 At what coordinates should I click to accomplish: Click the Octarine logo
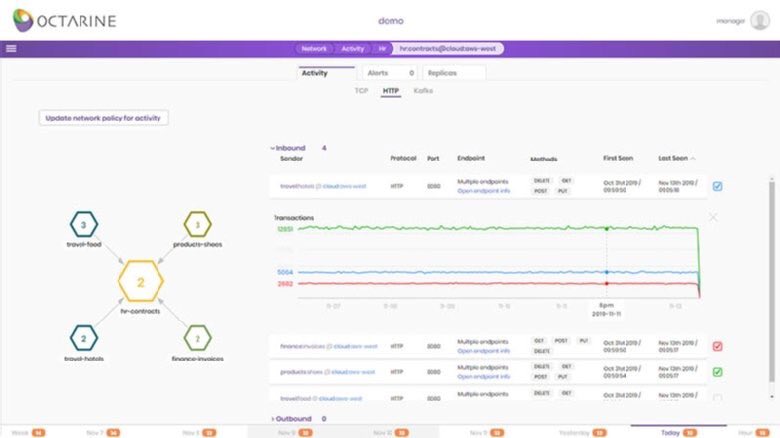point(65,21)
